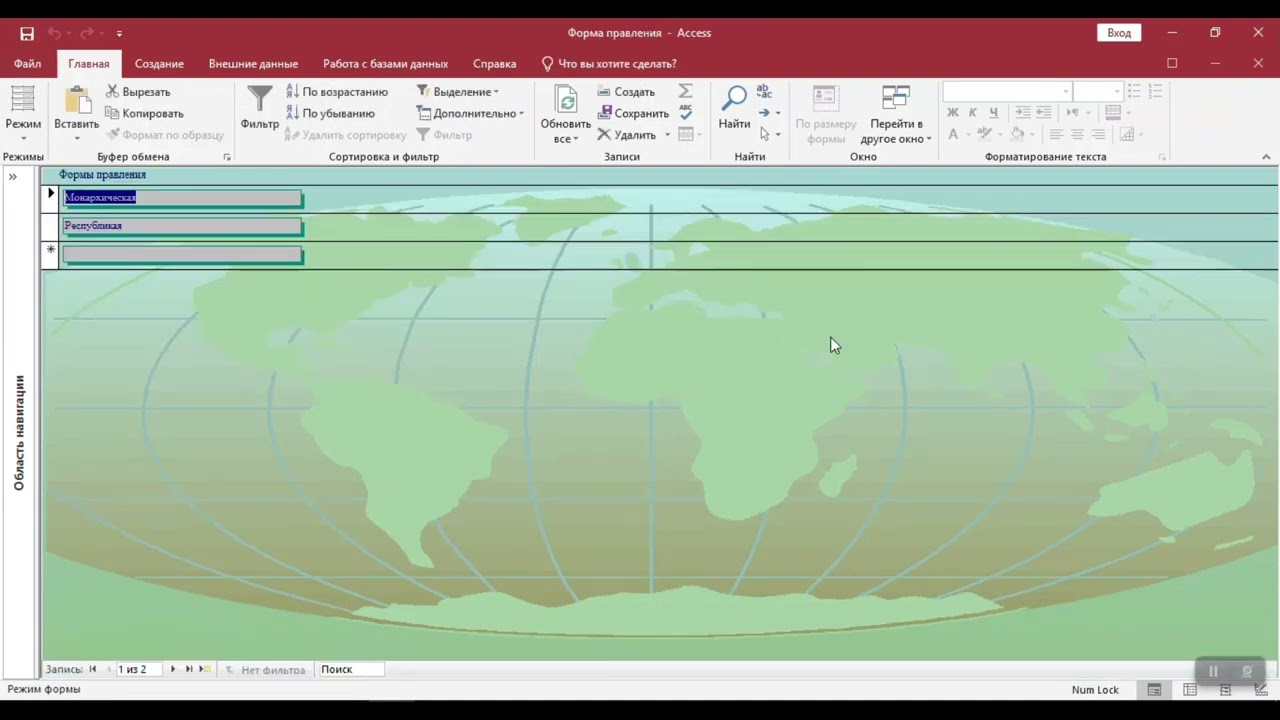Click the Go To arrow icon
The width and height of the screenshot is (1280, 720).
(x=764, y=112)
